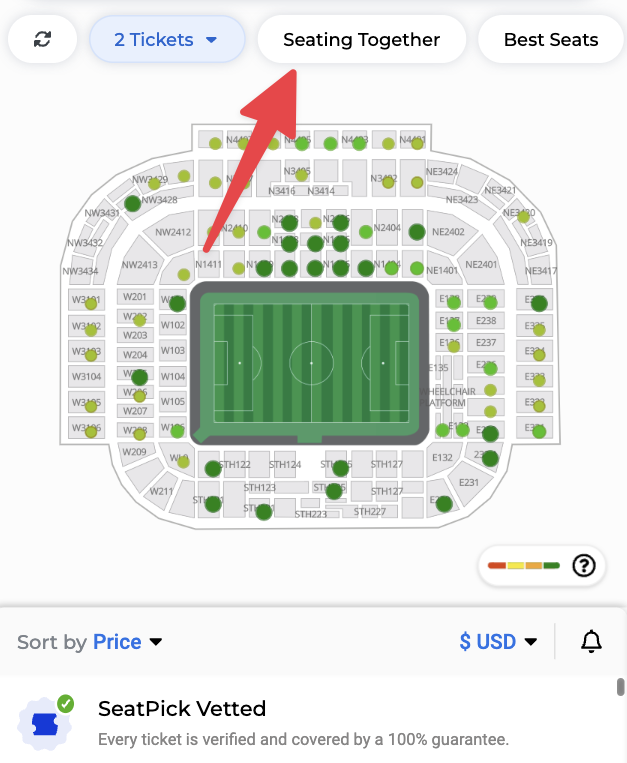The image size is (627, 763).
Task: Select the dark green dot in NW3428
Action: [132, 203]
